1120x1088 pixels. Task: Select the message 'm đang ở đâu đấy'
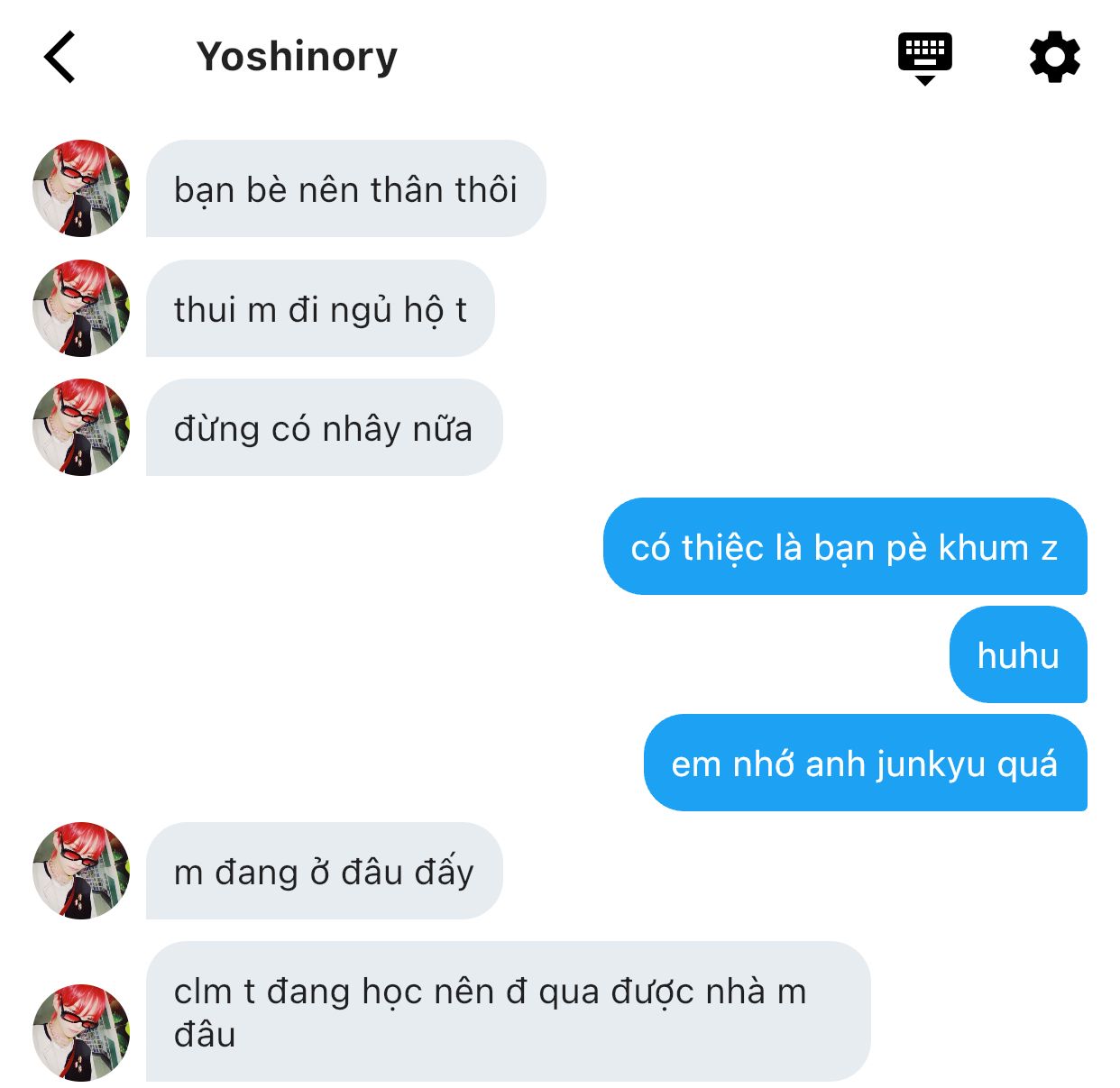pos(324,871)
